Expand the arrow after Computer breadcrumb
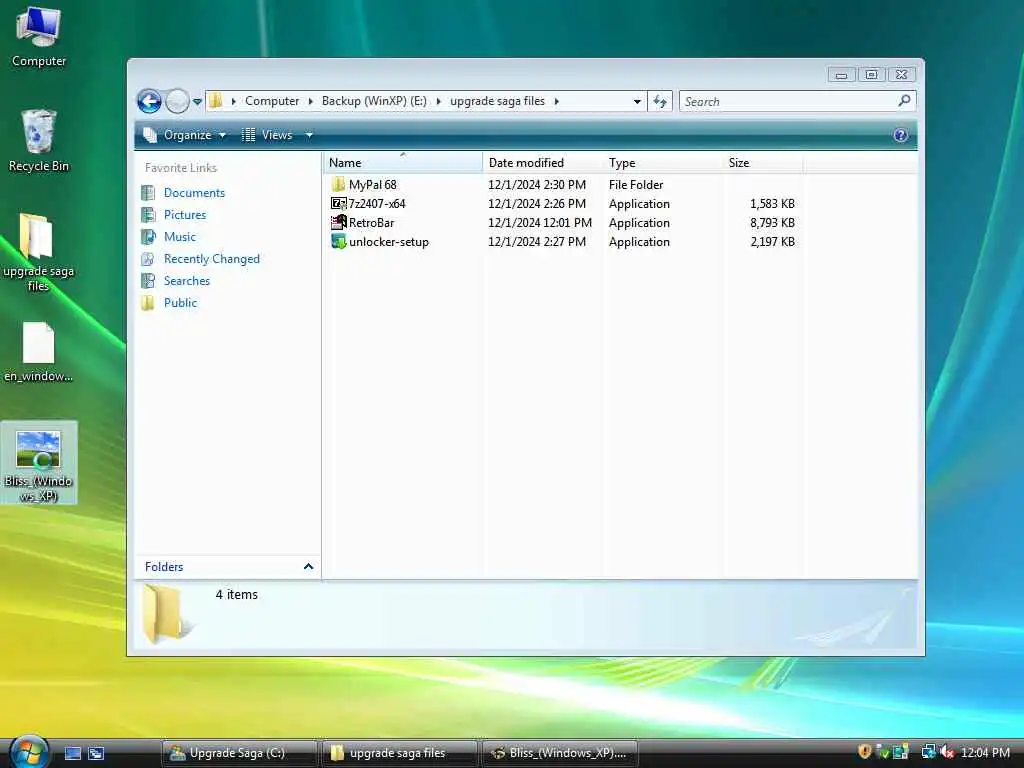 point(311,101)
